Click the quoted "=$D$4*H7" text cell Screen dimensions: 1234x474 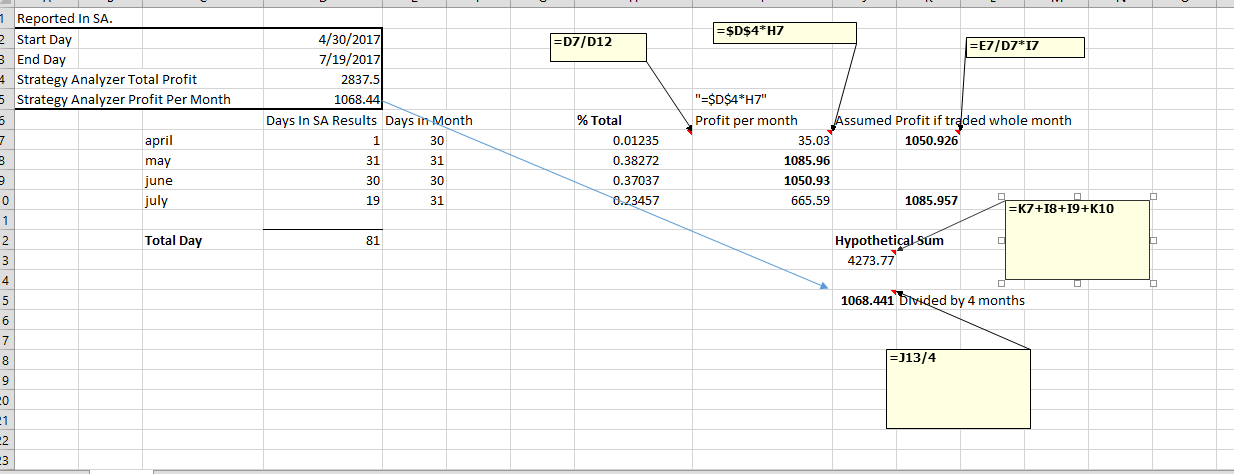[730, 99]
